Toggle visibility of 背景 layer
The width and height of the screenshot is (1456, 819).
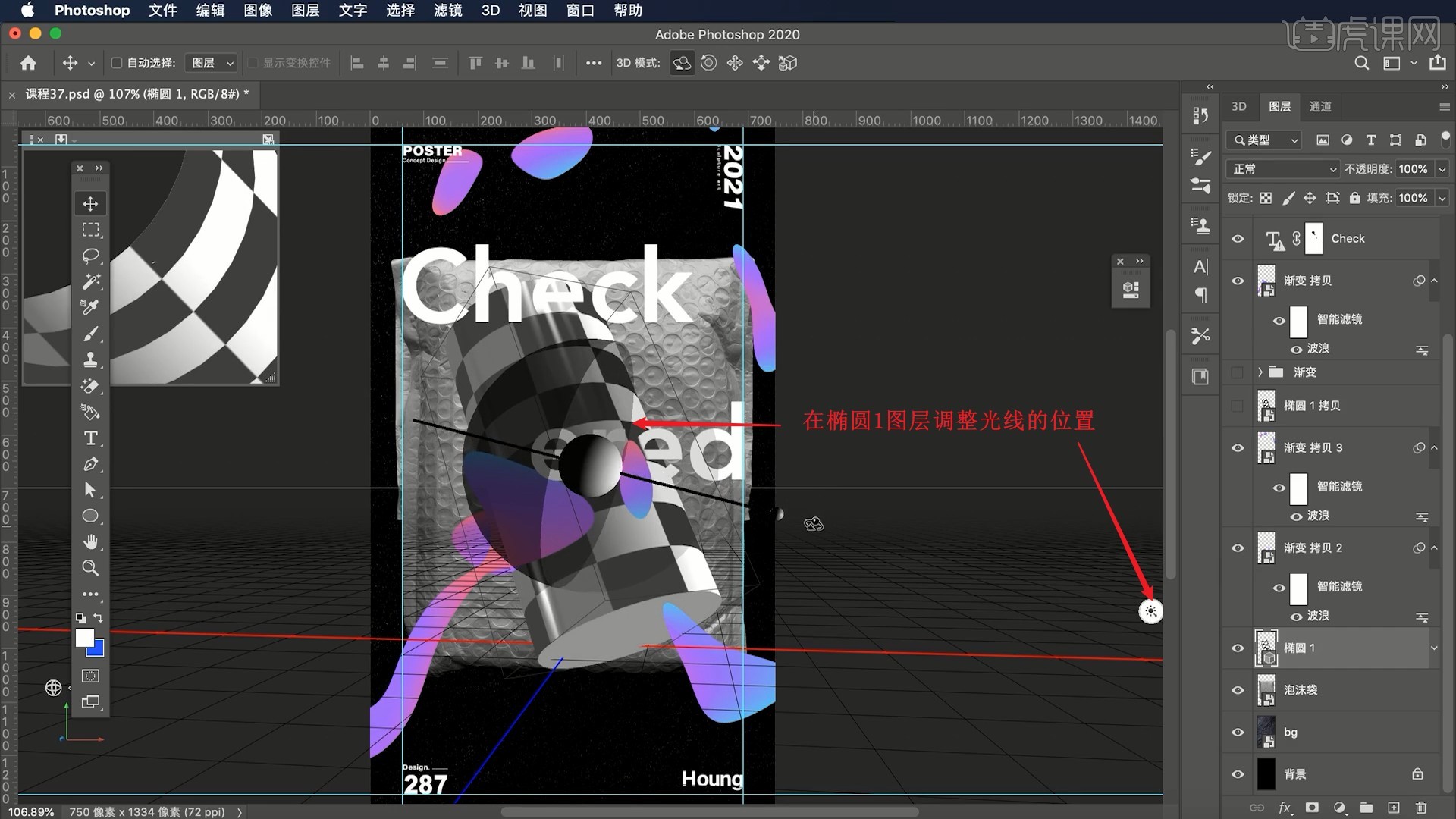point(1238,773)
